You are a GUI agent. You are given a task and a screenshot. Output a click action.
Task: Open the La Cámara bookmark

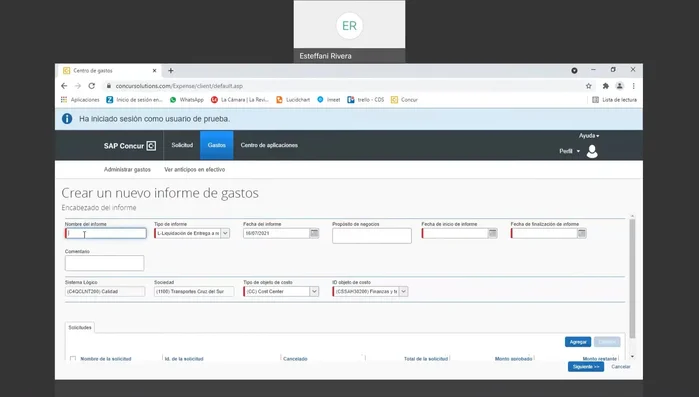point(240,100)
